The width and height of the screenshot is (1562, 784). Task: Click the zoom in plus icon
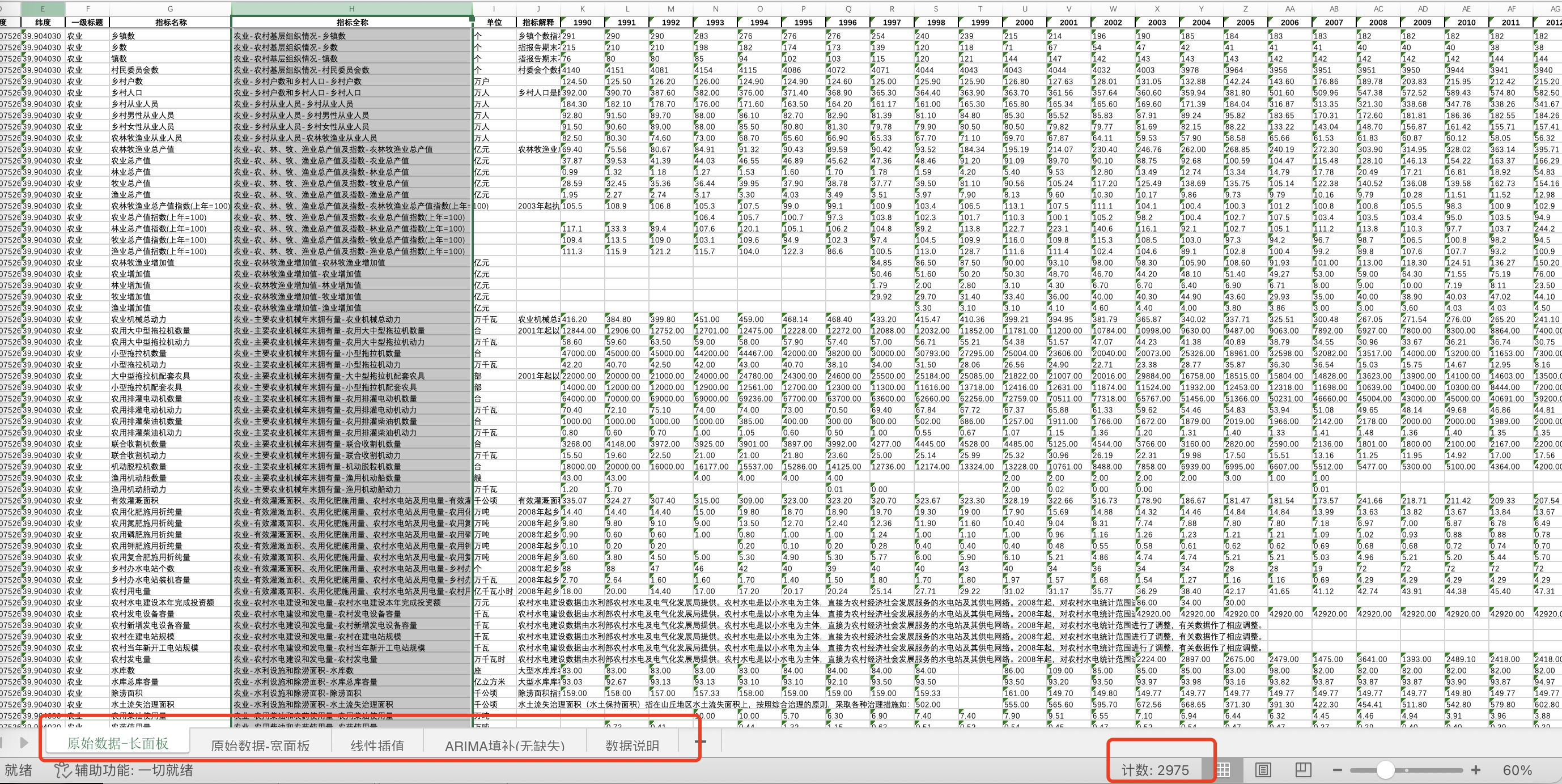coord(1475,769)
